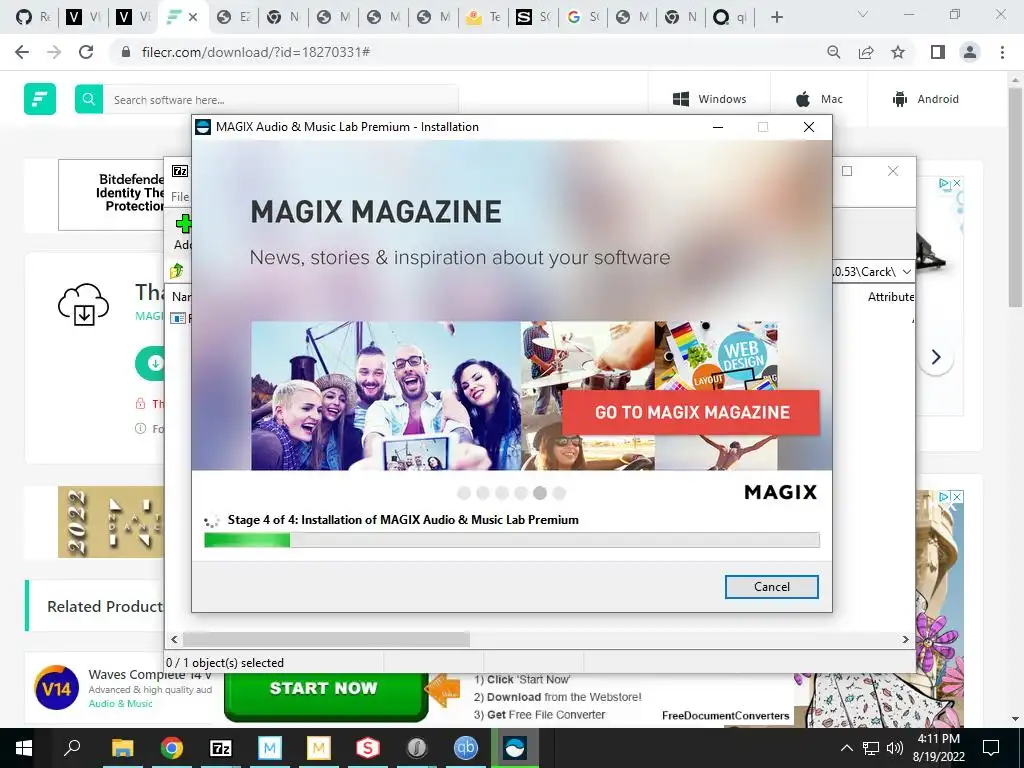This screenshot has width=1024, height=768.
Task: Select the third slideshow indicator dot
Action: pos(502,493)
